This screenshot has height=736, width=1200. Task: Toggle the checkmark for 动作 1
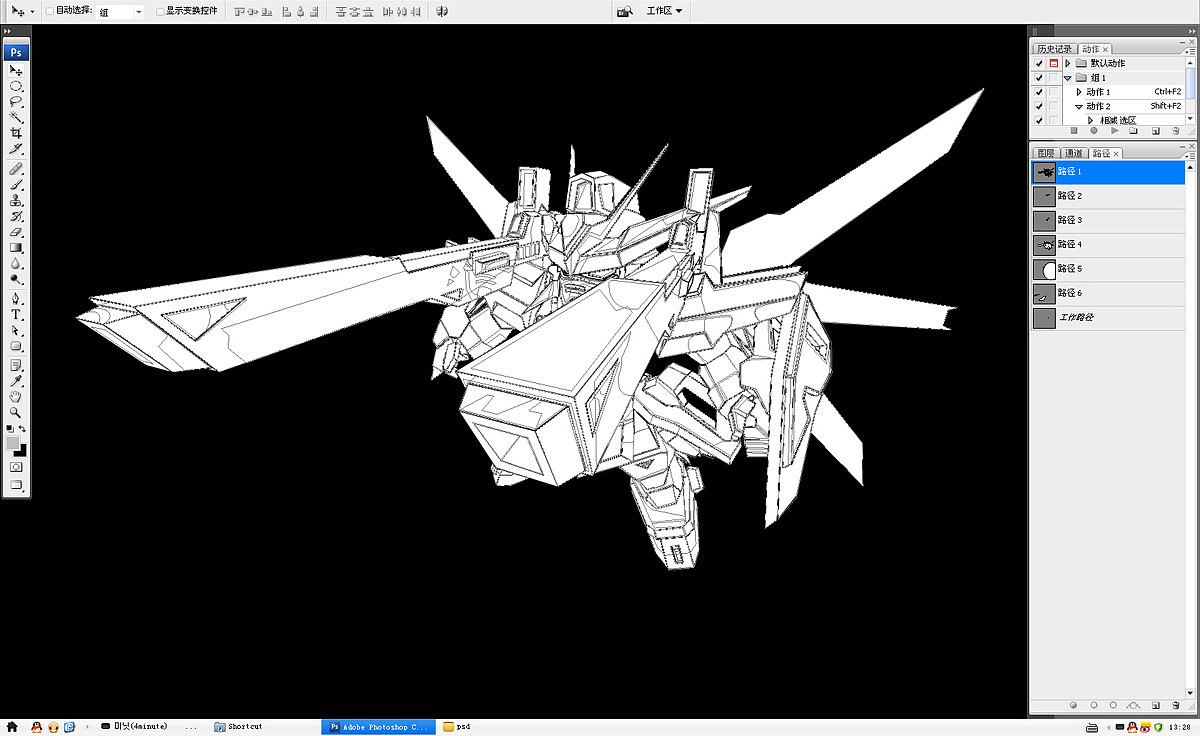click(x=1040, y=92)
